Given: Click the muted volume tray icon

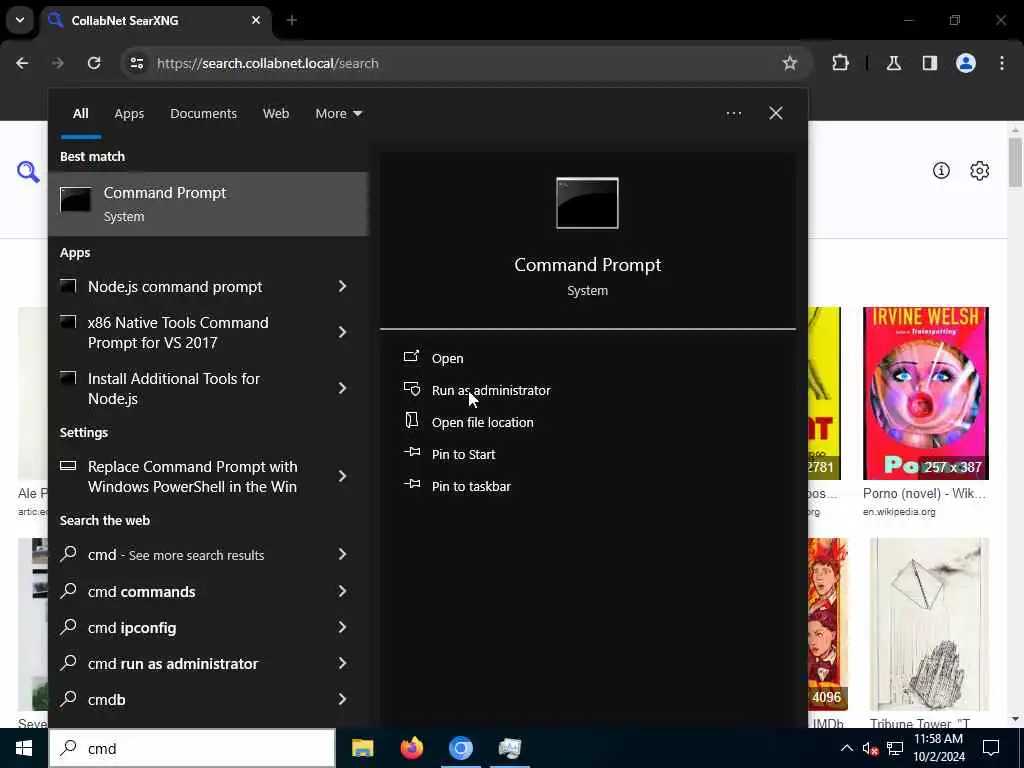Looking at the screenshot, I should [870, 748].
